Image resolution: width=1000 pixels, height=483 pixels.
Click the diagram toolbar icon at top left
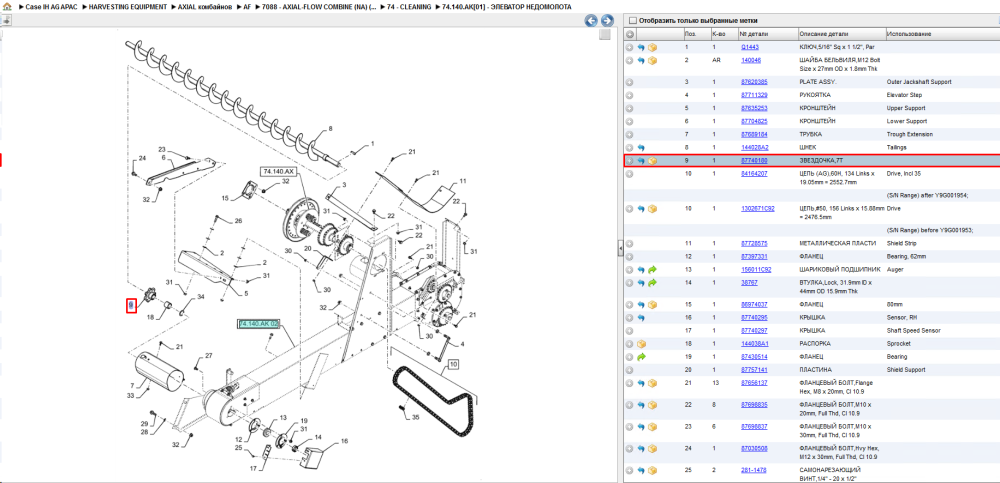tap(6, 20)
